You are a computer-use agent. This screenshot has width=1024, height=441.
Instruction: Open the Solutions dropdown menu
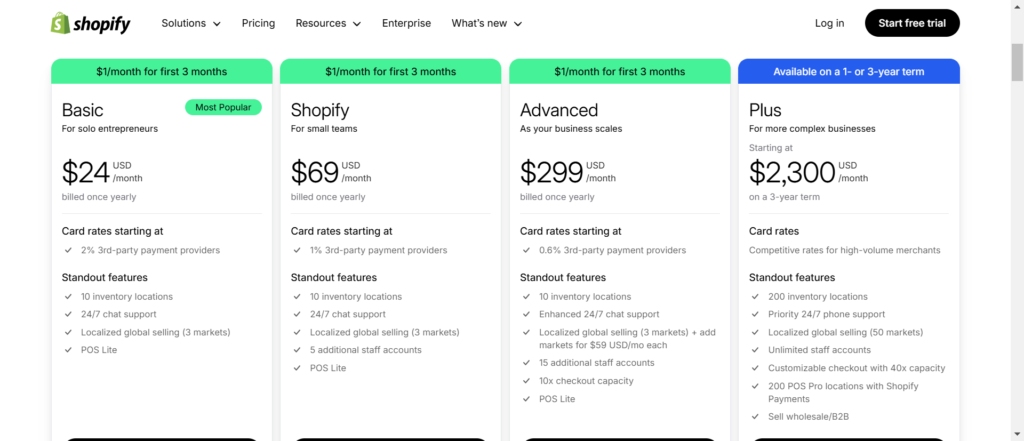click(191, 24)
